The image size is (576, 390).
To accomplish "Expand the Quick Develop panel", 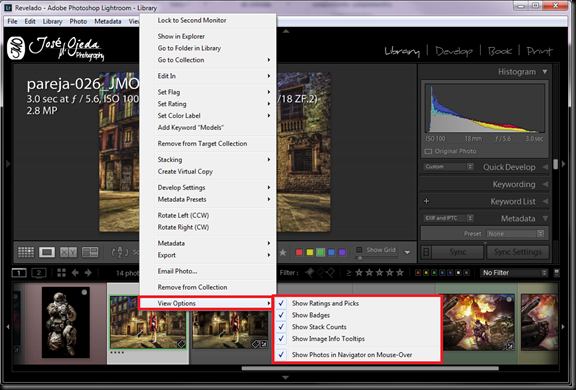I will click(546, 167).
